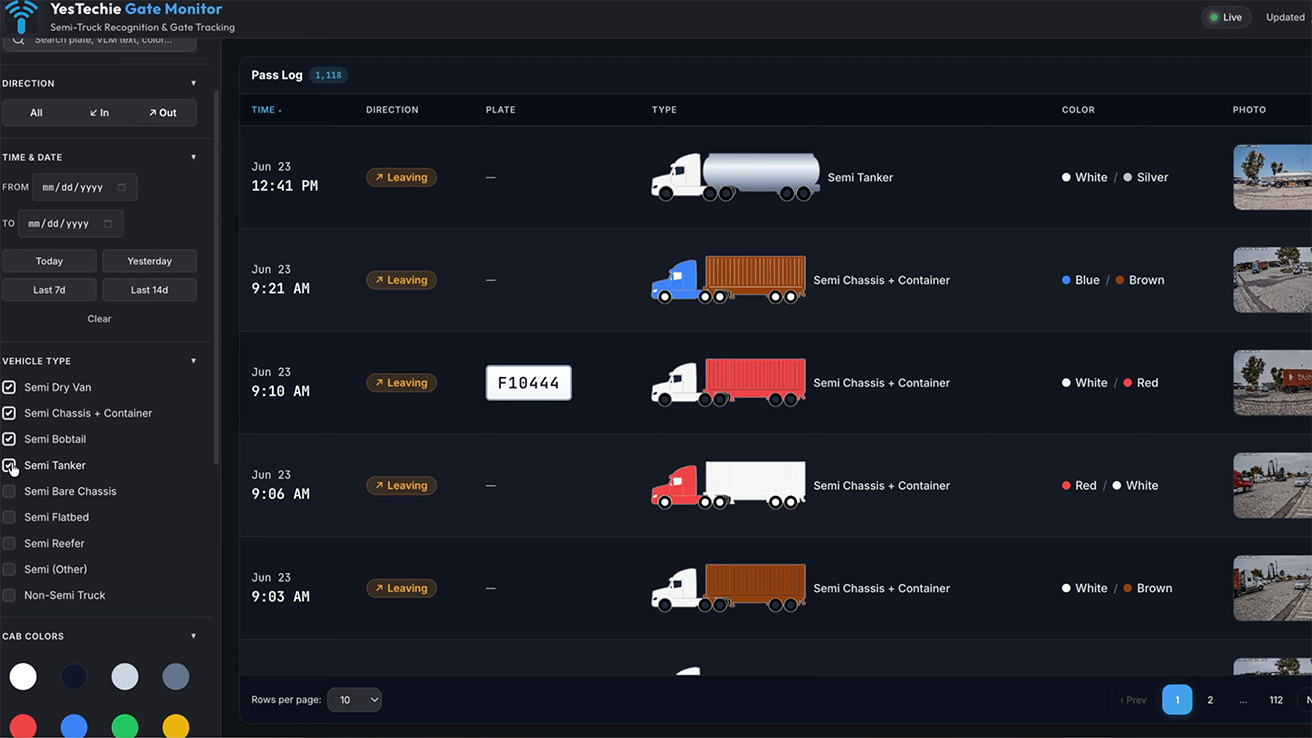The image size is (1312, 738).
Task: Click the FROM date input field
Action: 85,187
